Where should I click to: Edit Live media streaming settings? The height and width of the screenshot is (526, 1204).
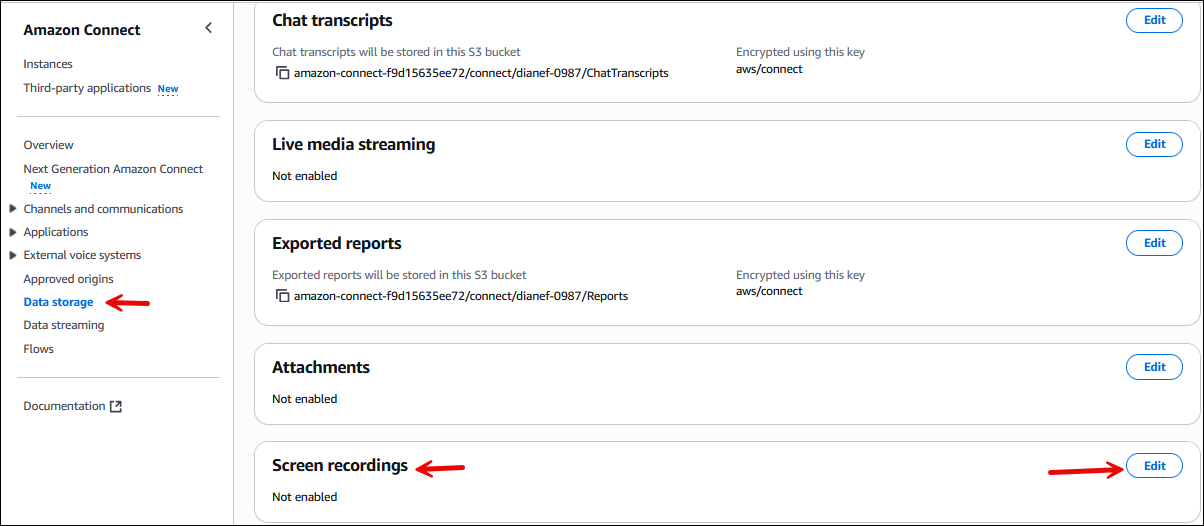coord(1154,144)
